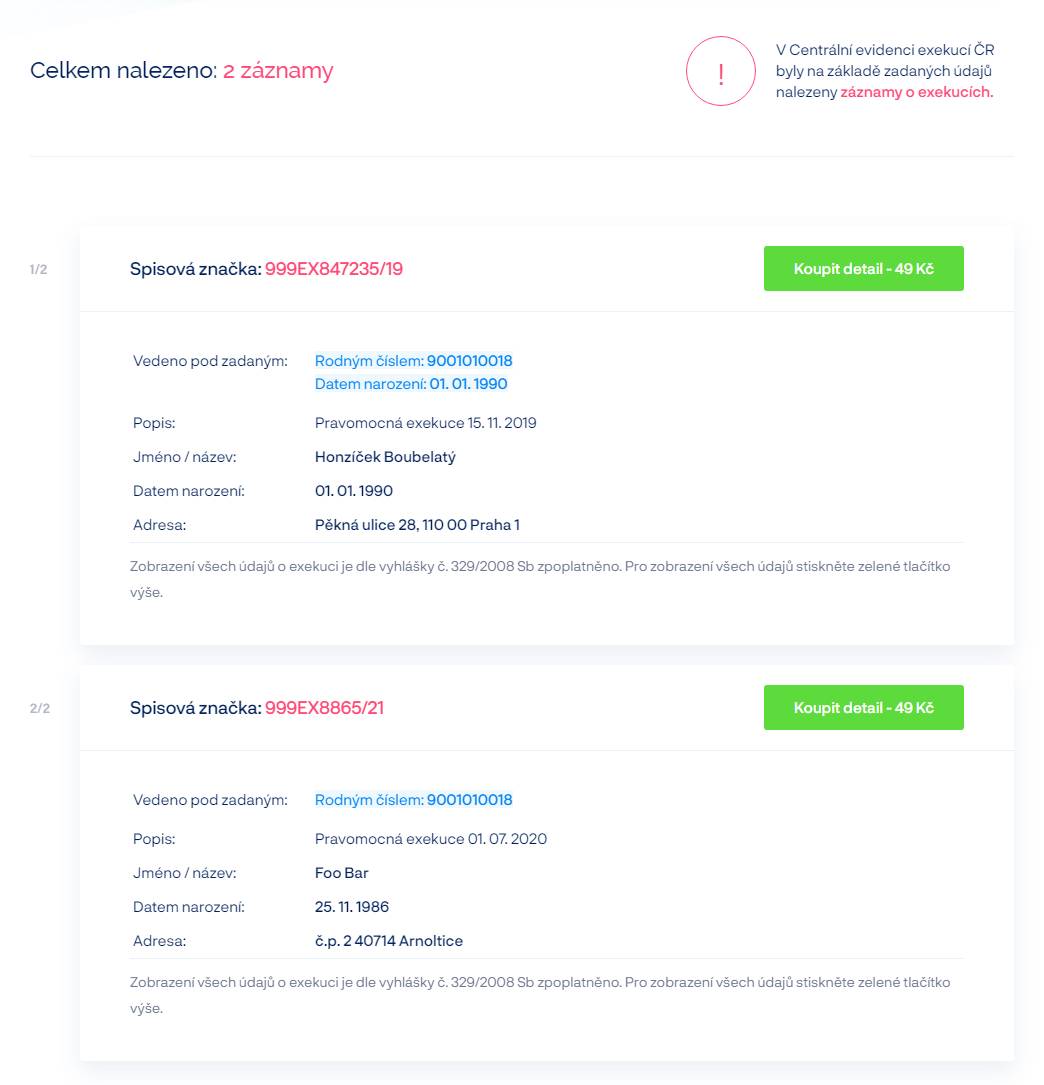
Task: Click the name Honzíček Boubelatý
Action: coord(385,457)
